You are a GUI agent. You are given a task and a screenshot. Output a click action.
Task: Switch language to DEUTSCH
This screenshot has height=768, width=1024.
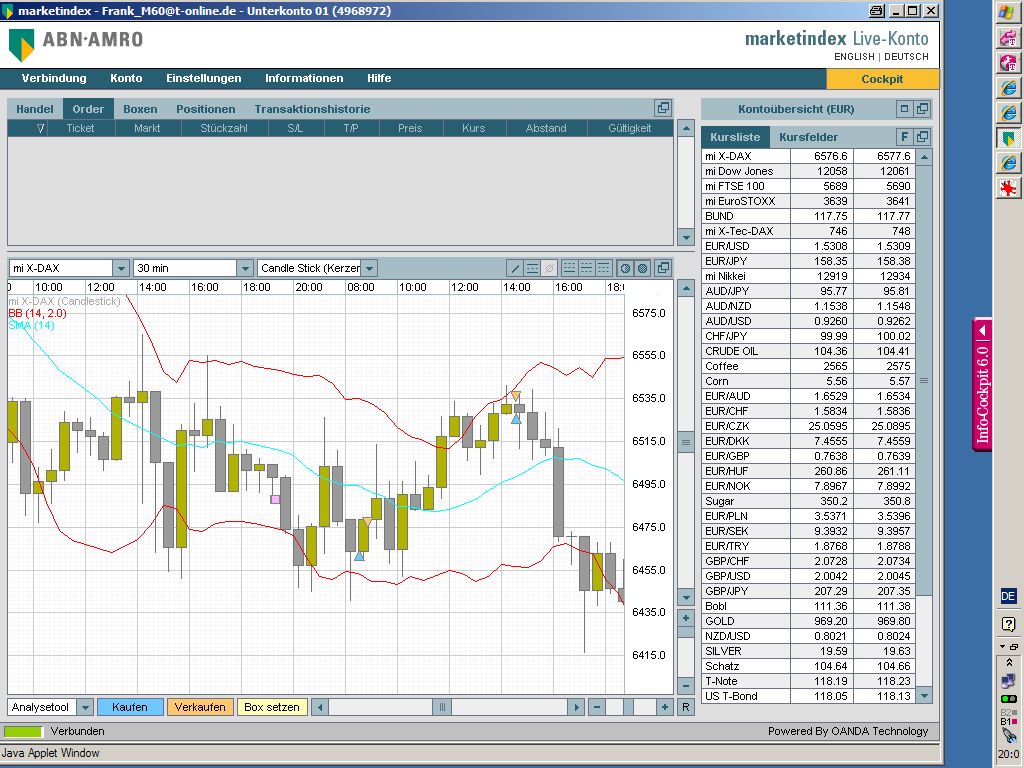[906, 57]
